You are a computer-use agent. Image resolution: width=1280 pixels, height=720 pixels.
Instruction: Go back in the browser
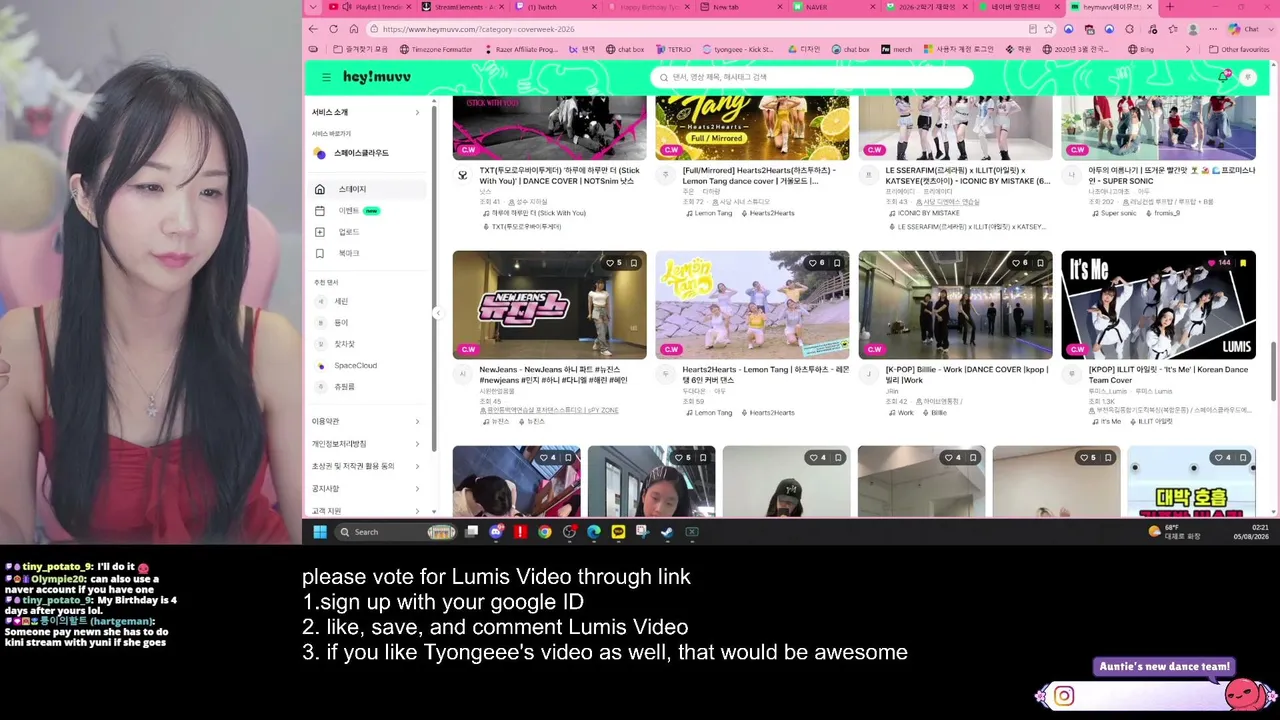pyautogui.click(x=313, y=29)
